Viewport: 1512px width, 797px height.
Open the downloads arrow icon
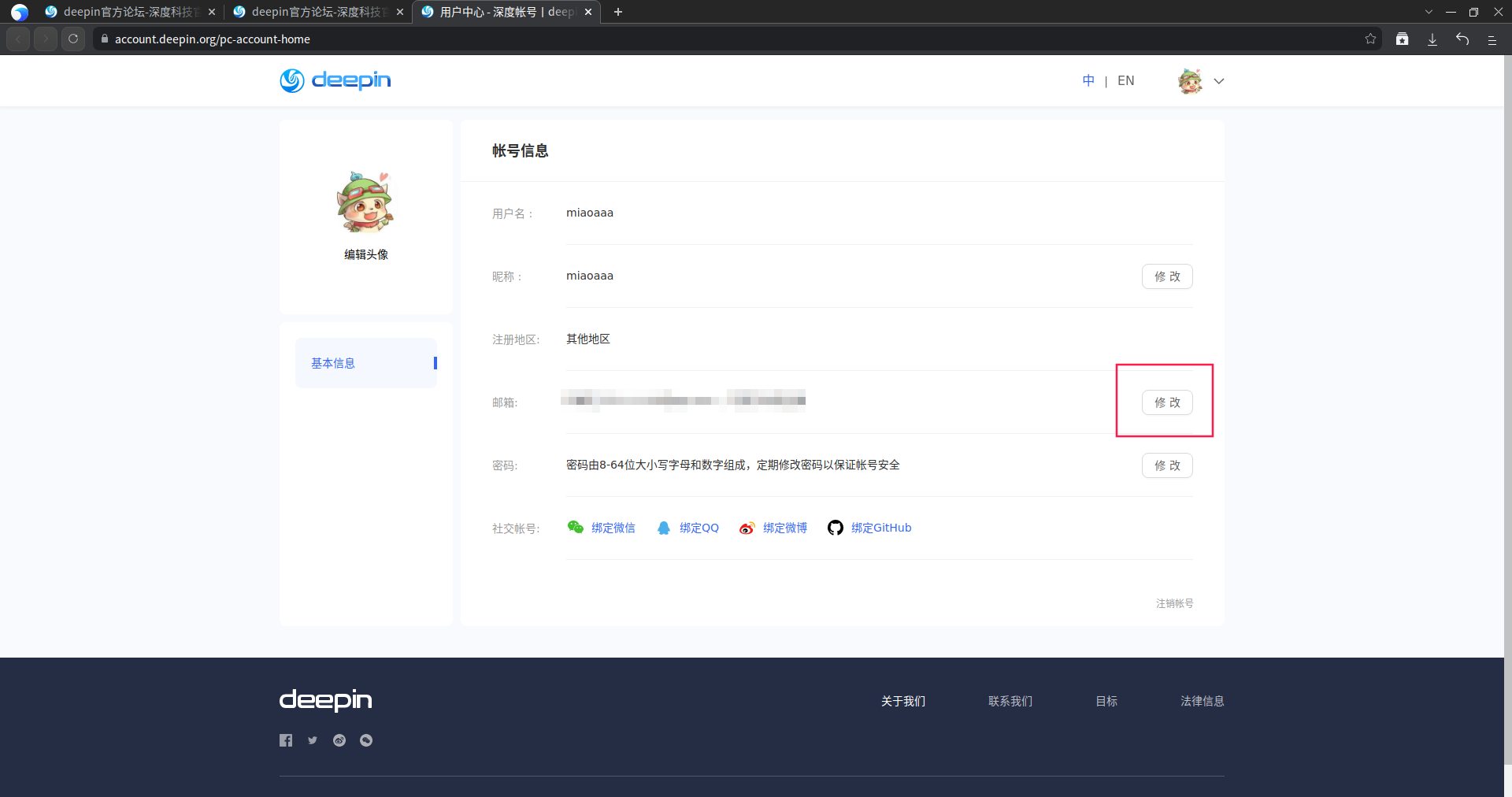[x=1432, y=39]
